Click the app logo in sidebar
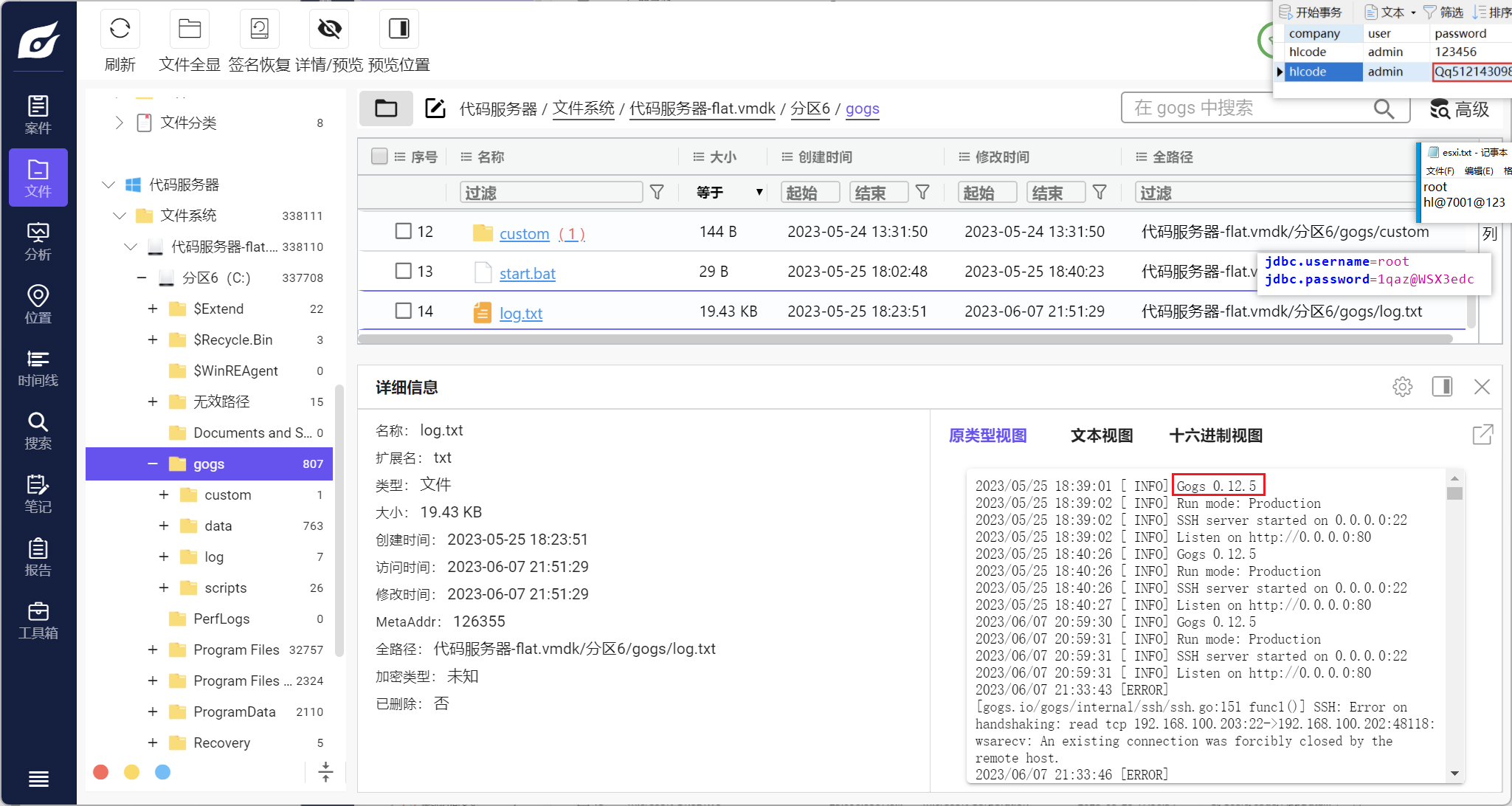The height and width of the screenshot is (806, 1512). coord(38,40)
